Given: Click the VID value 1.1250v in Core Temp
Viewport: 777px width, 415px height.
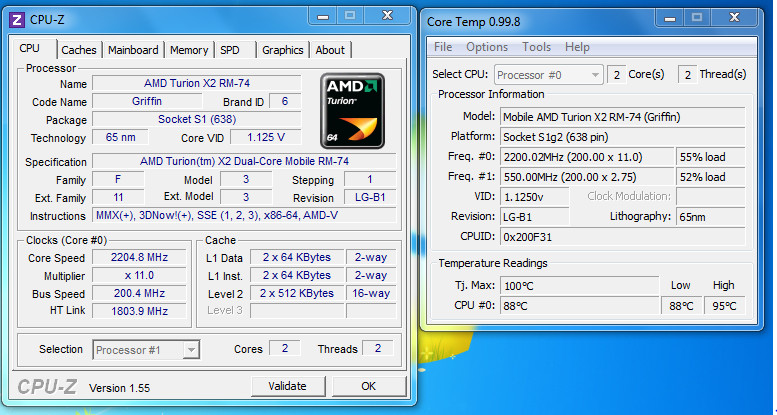Looking at the screenshot, I should pyautogui.click(x=535, y=197).
